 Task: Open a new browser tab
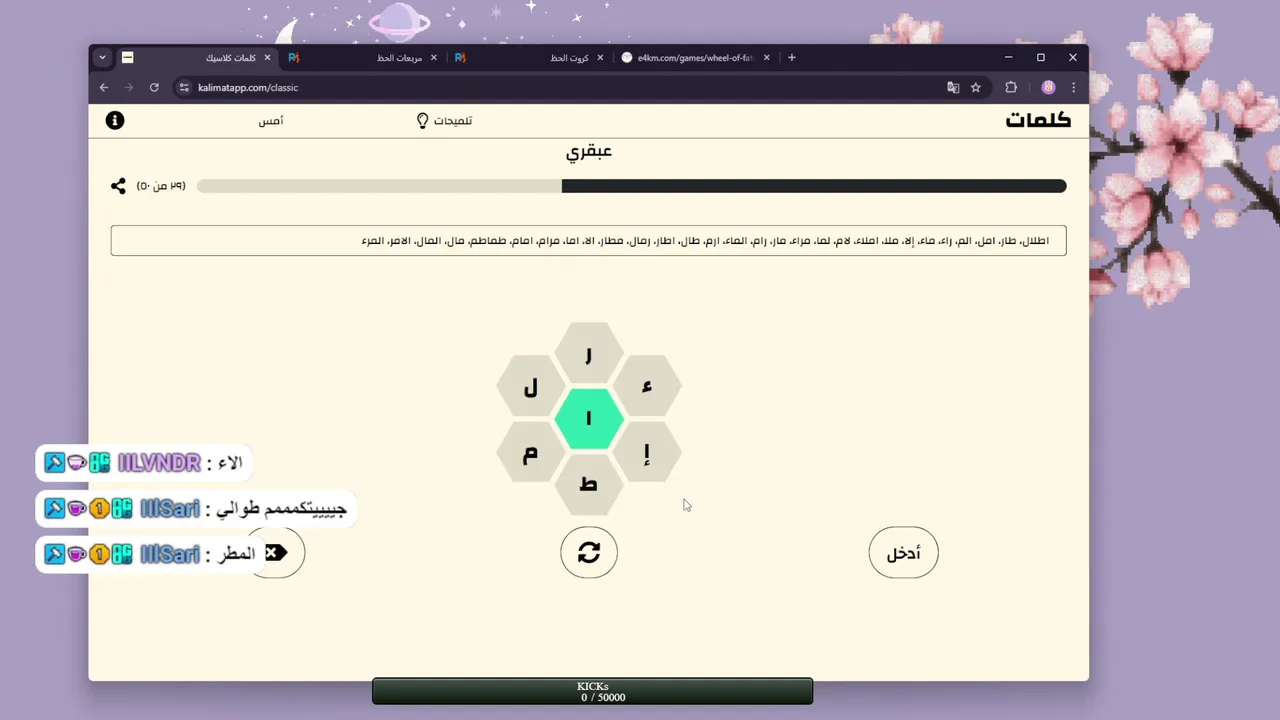(x=792, y=58)
